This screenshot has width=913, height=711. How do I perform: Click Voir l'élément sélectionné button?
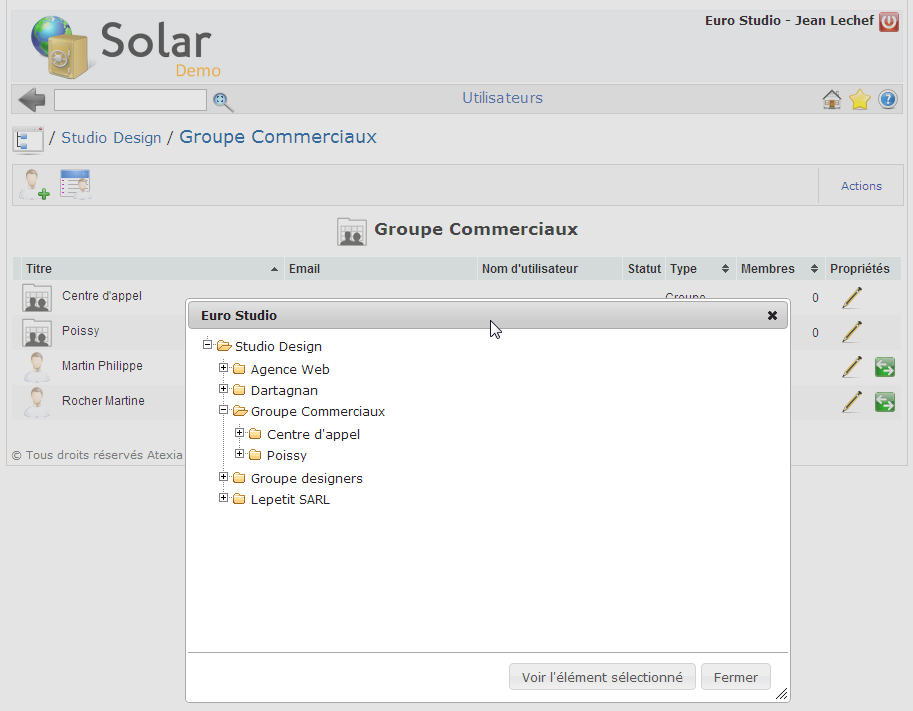point(602,677)
